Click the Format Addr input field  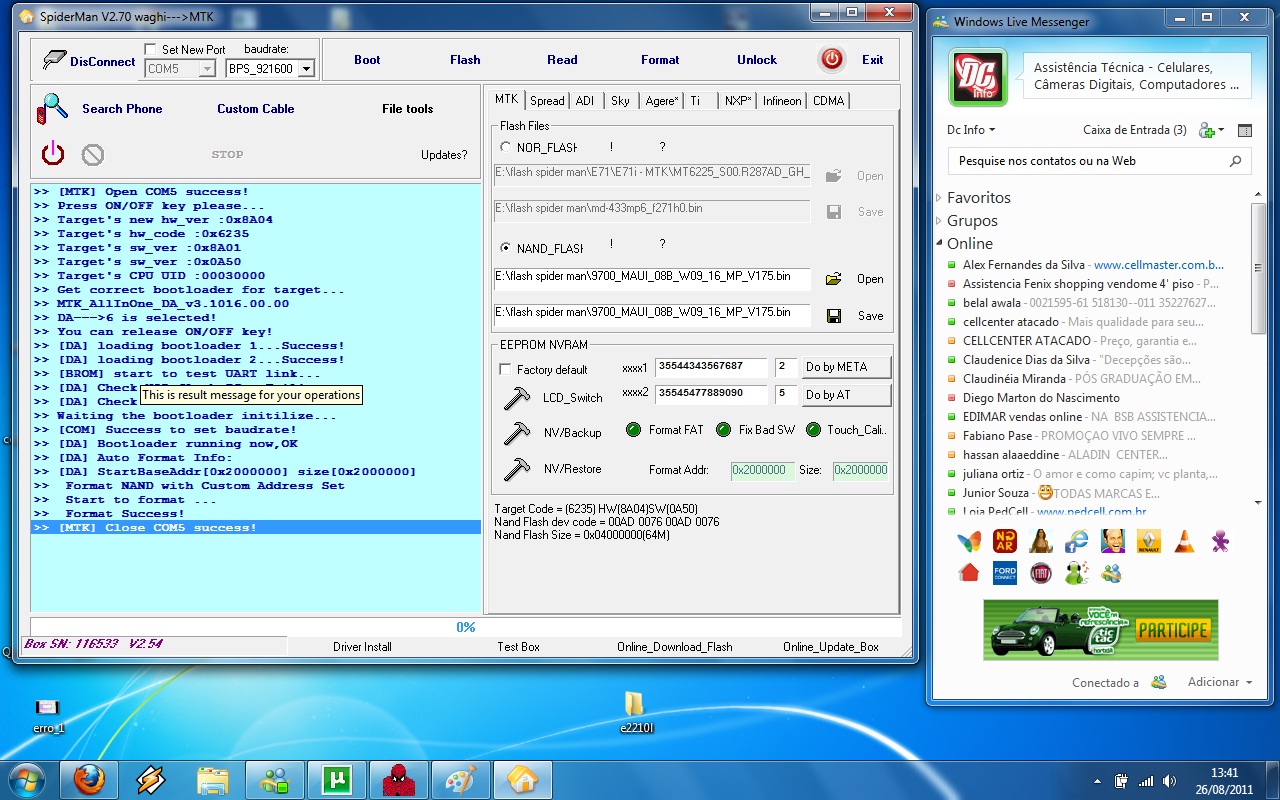click(x=762, y=469)
